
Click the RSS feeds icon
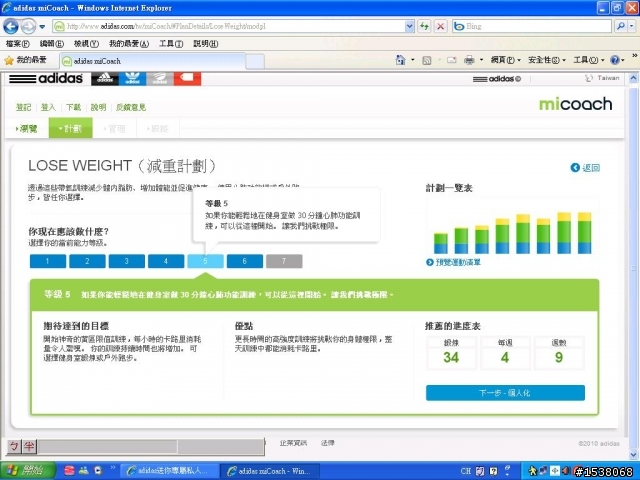pyautogui.click(x=427, y=61)
